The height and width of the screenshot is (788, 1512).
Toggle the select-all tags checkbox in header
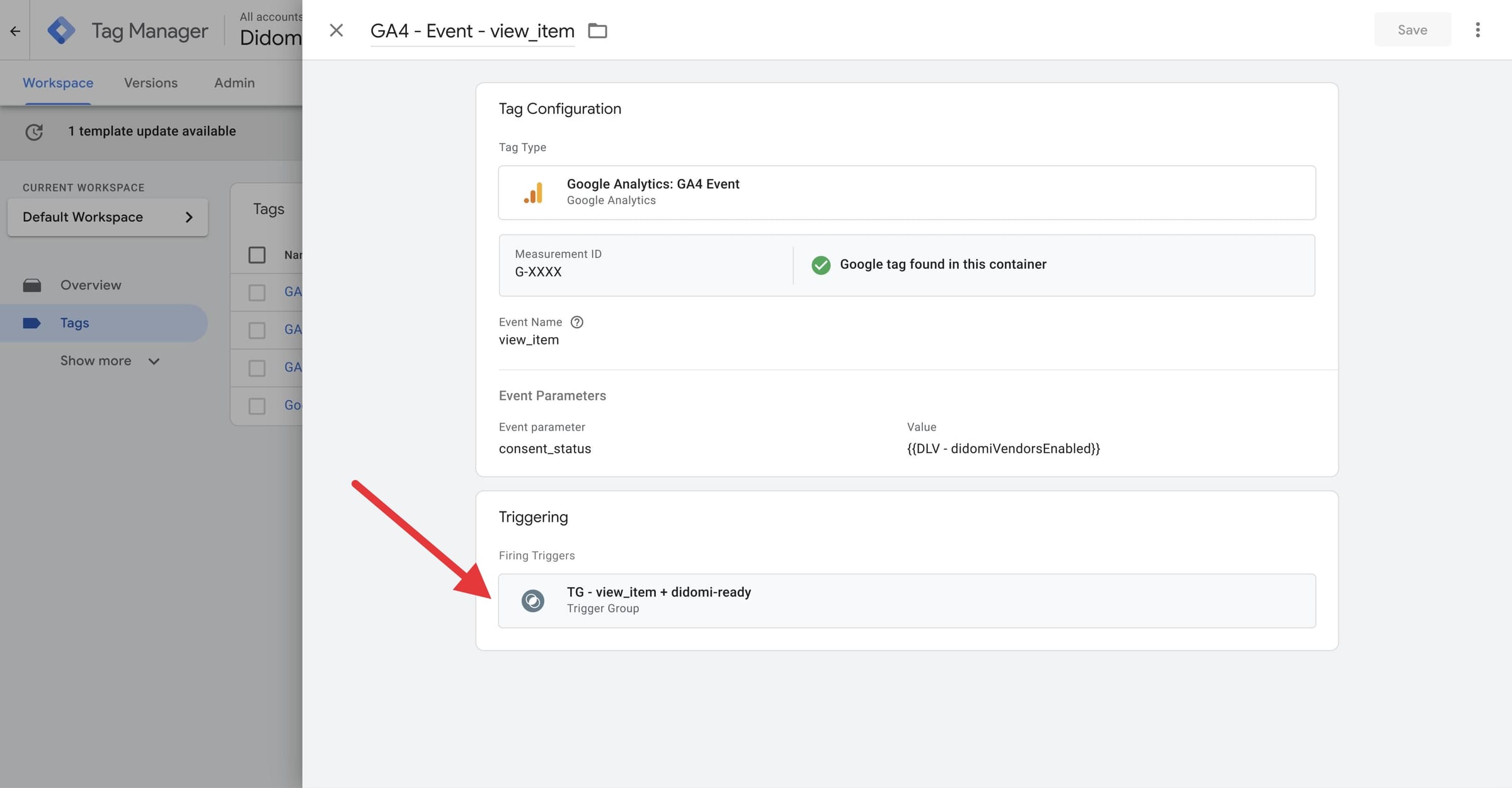(x=257, y=255)
